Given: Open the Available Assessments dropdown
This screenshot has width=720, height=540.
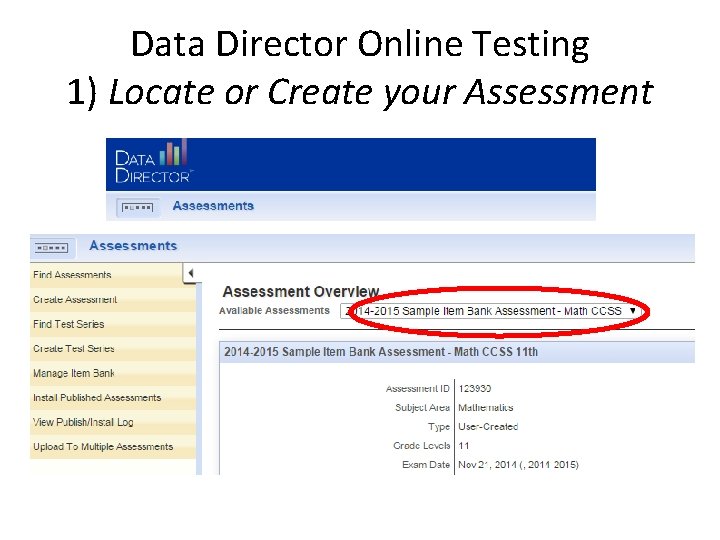Looking at the screenshot, I should coord(491,311).
